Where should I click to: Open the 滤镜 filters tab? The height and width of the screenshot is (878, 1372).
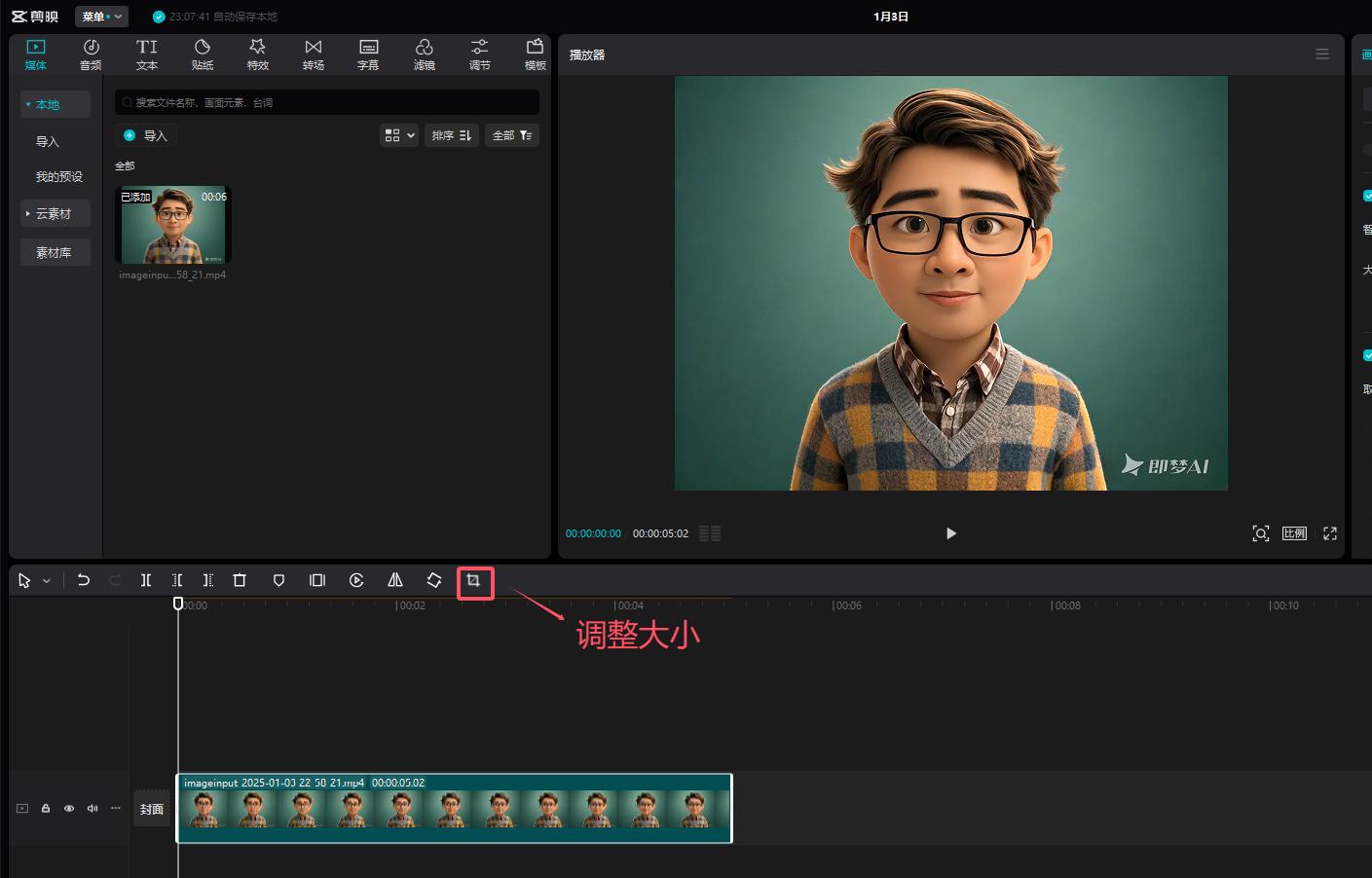[424, 55]
